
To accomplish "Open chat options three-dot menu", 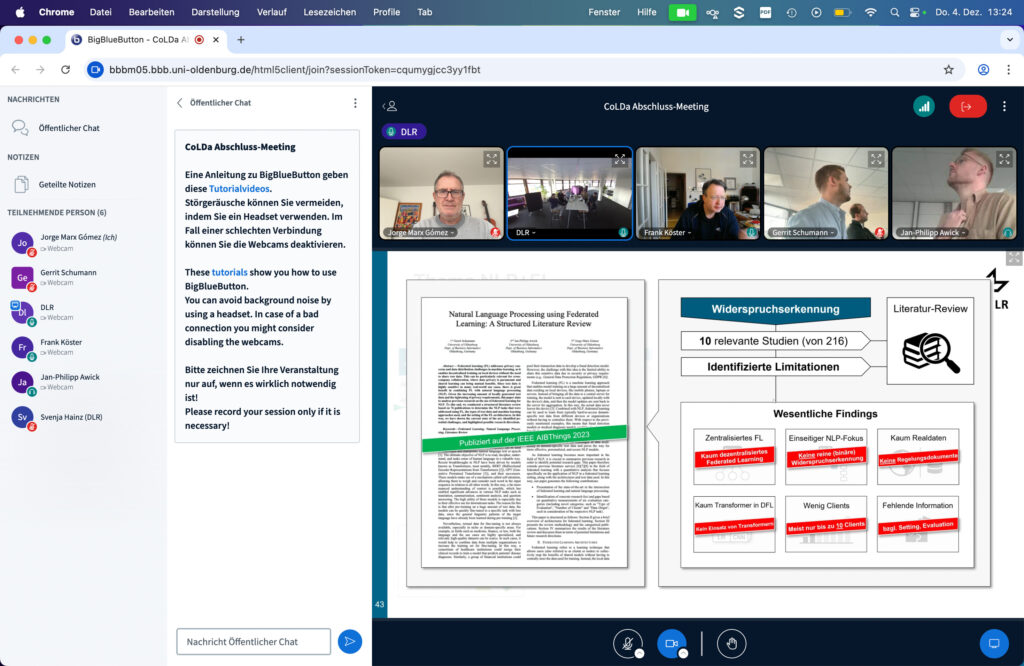I will 355,103.
